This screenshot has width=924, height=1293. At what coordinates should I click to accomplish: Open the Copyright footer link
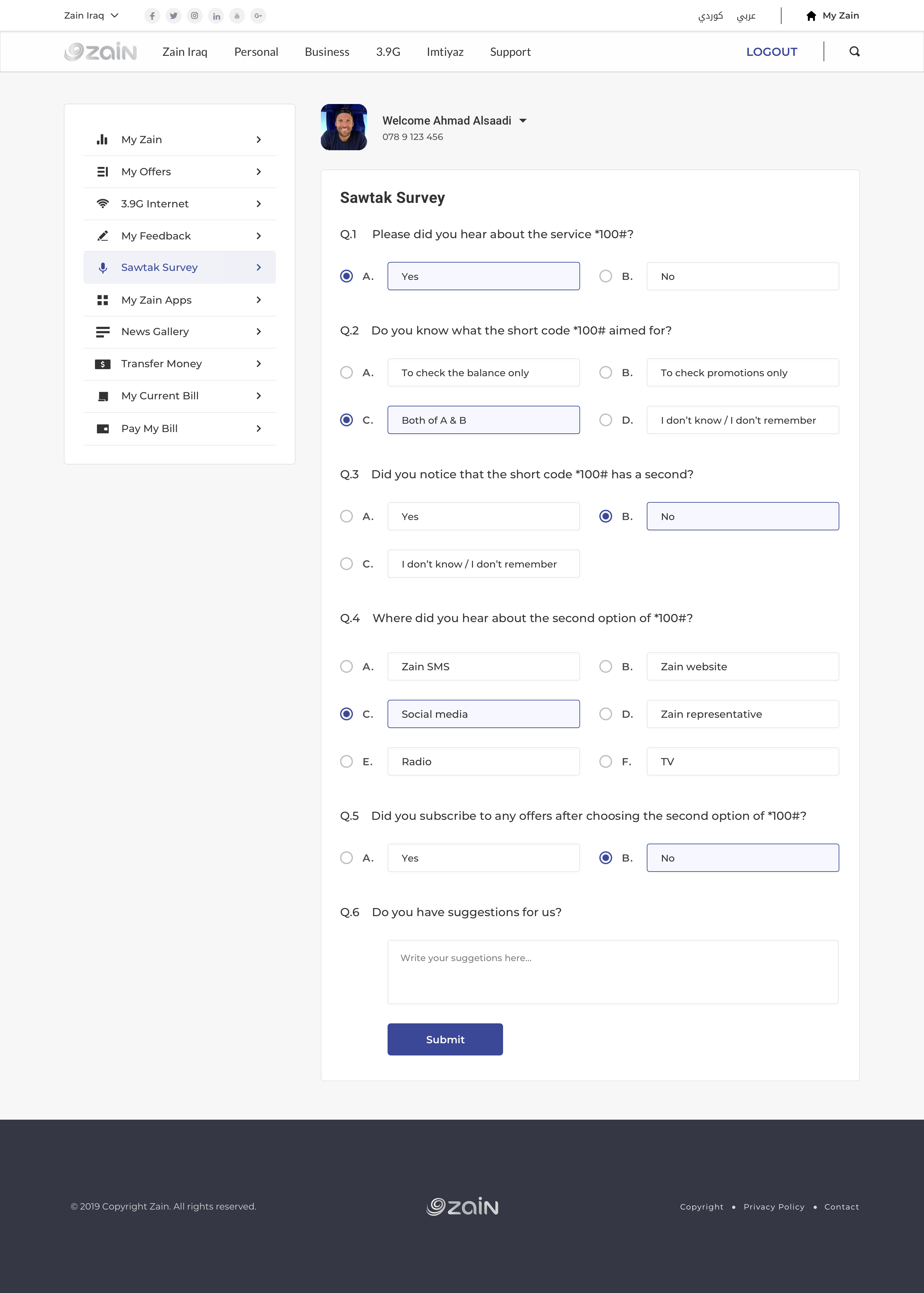click(x=702, y=1207)
